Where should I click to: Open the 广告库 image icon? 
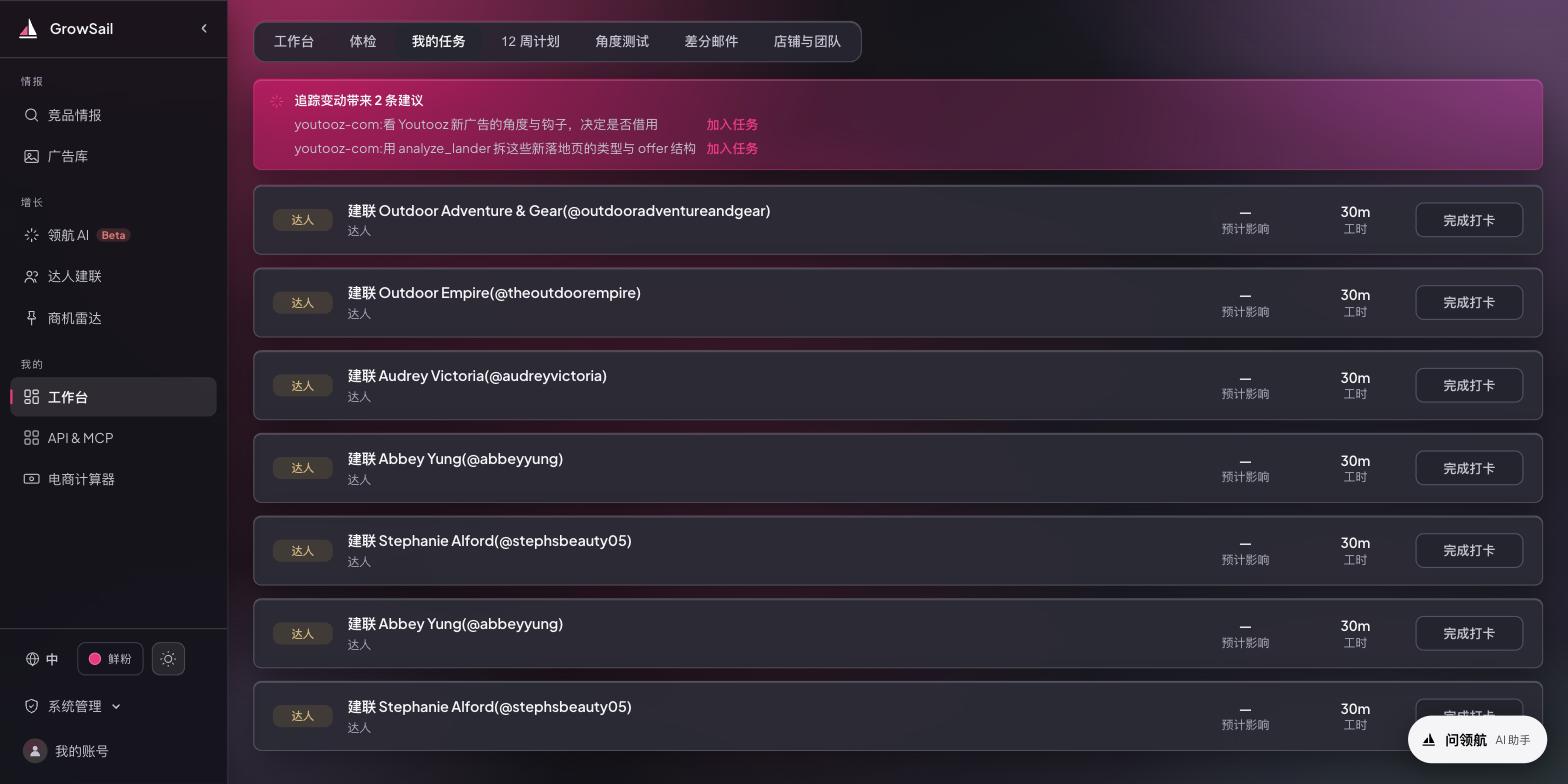32,156
